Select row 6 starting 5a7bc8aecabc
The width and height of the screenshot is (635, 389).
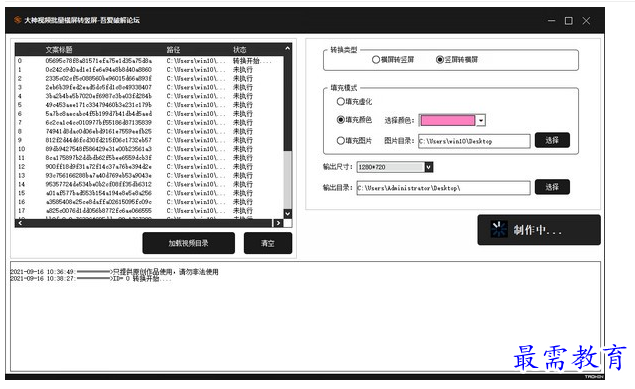pos(149,114)
